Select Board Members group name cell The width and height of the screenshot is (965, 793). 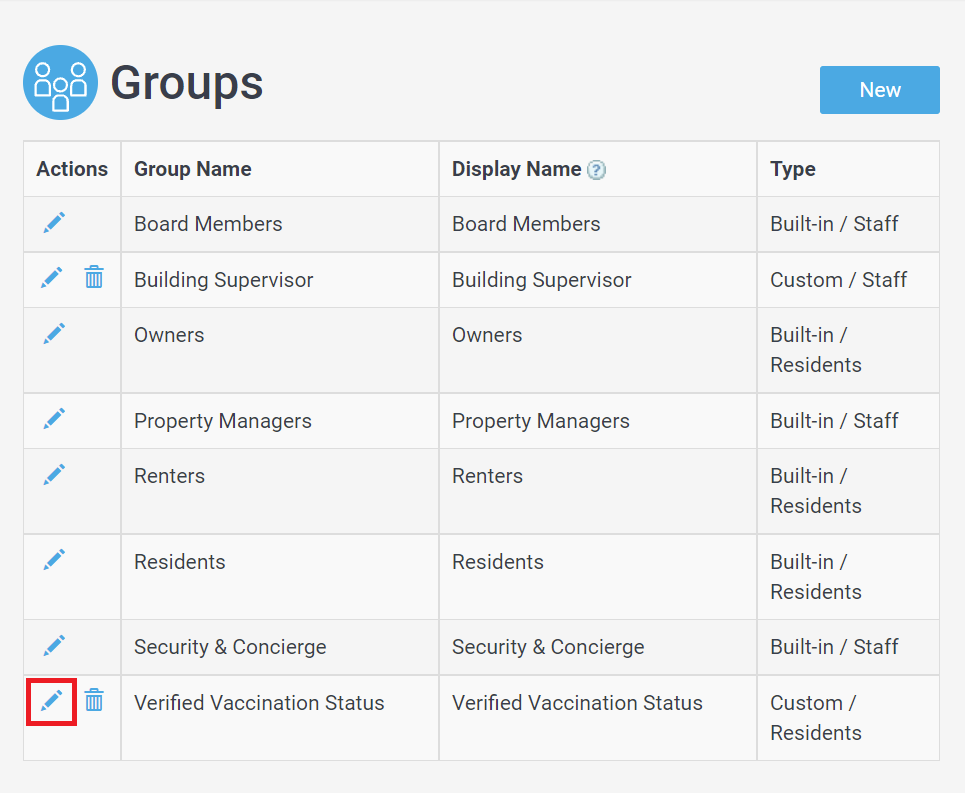(x=280, y=224)
